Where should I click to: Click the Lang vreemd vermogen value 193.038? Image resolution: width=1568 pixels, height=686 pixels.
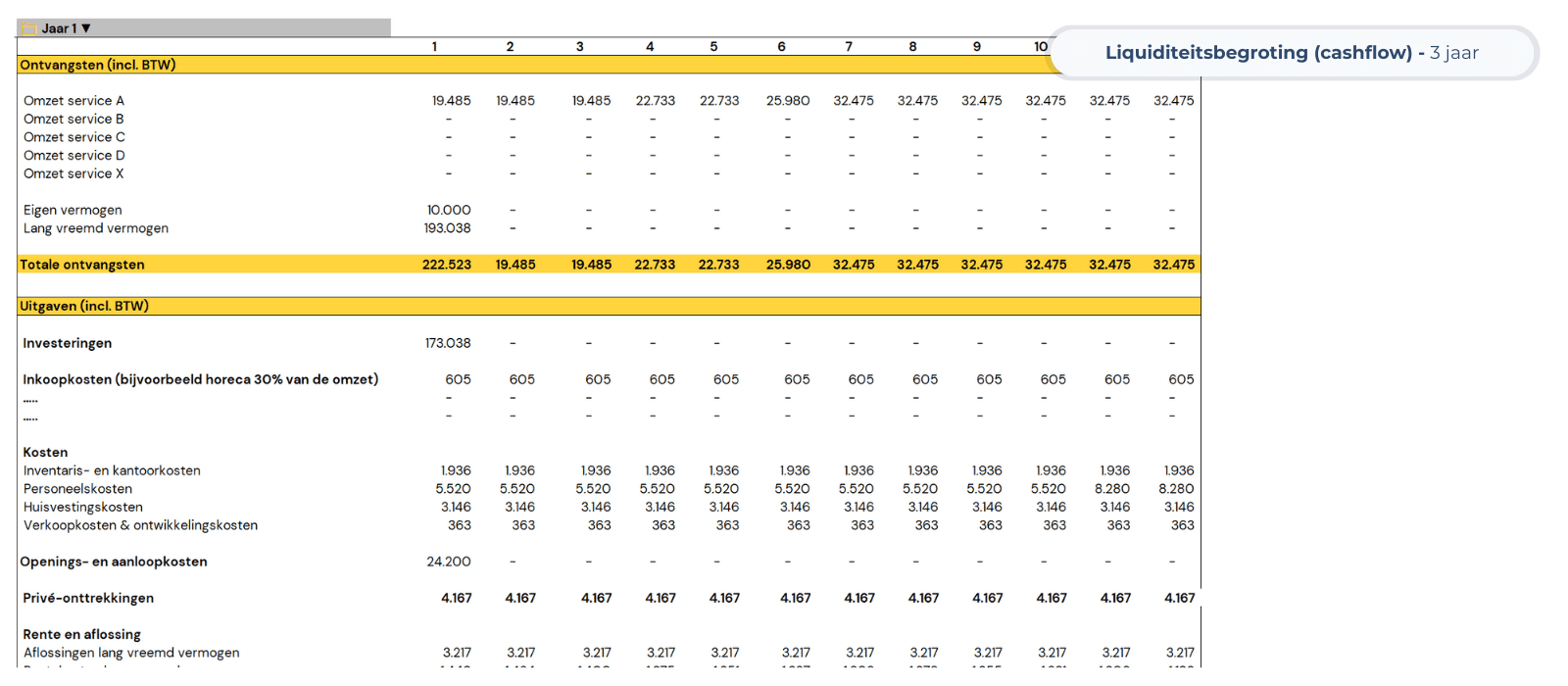coord(447,228)
